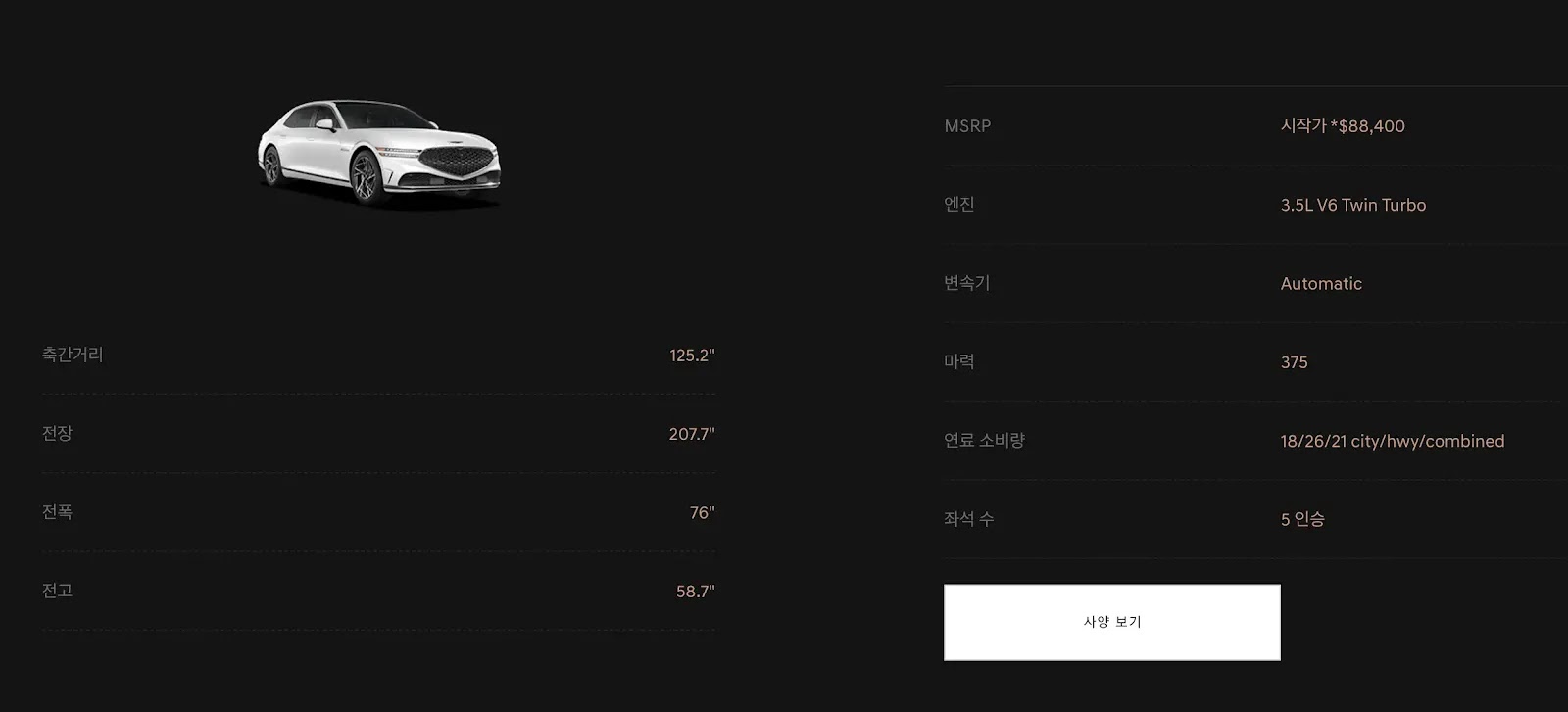Select the 마력 row label
The image size is (1568, 712).
pyautogui.click(x=958, y=361)
